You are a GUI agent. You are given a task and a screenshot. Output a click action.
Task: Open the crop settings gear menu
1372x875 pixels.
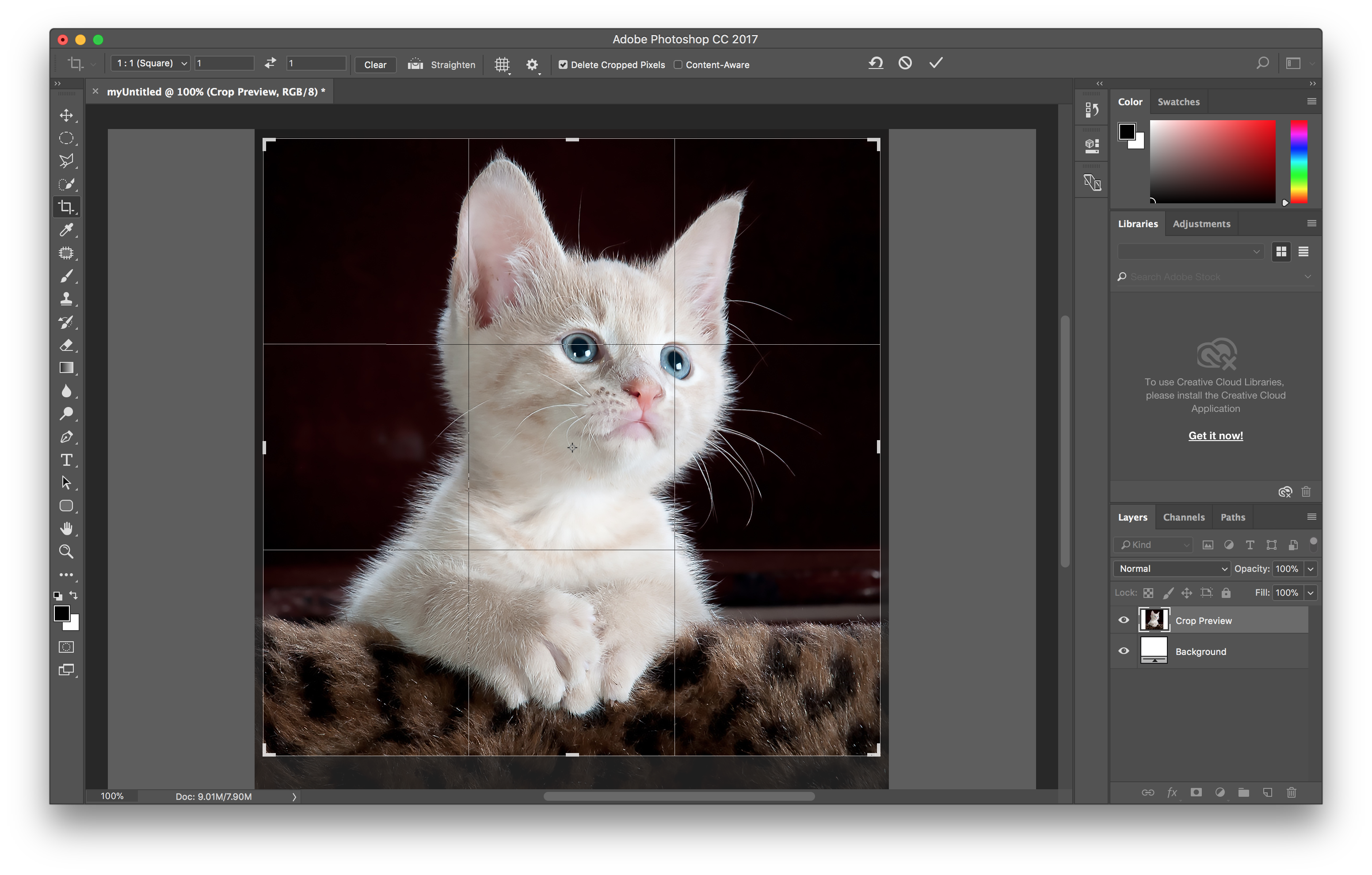pyautogui.click(x=532, y=65)
